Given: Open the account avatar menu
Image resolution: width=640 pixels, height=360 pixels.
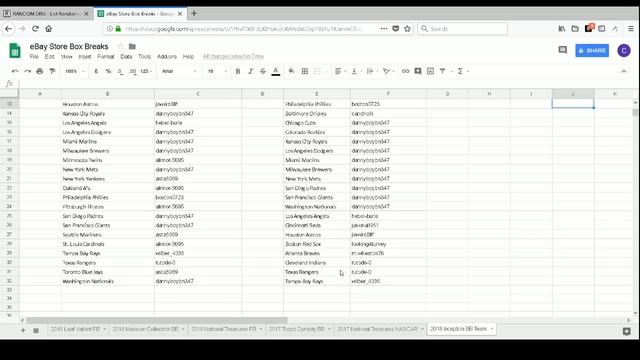Looking at the screenshot, I should [x=624, y=51].
